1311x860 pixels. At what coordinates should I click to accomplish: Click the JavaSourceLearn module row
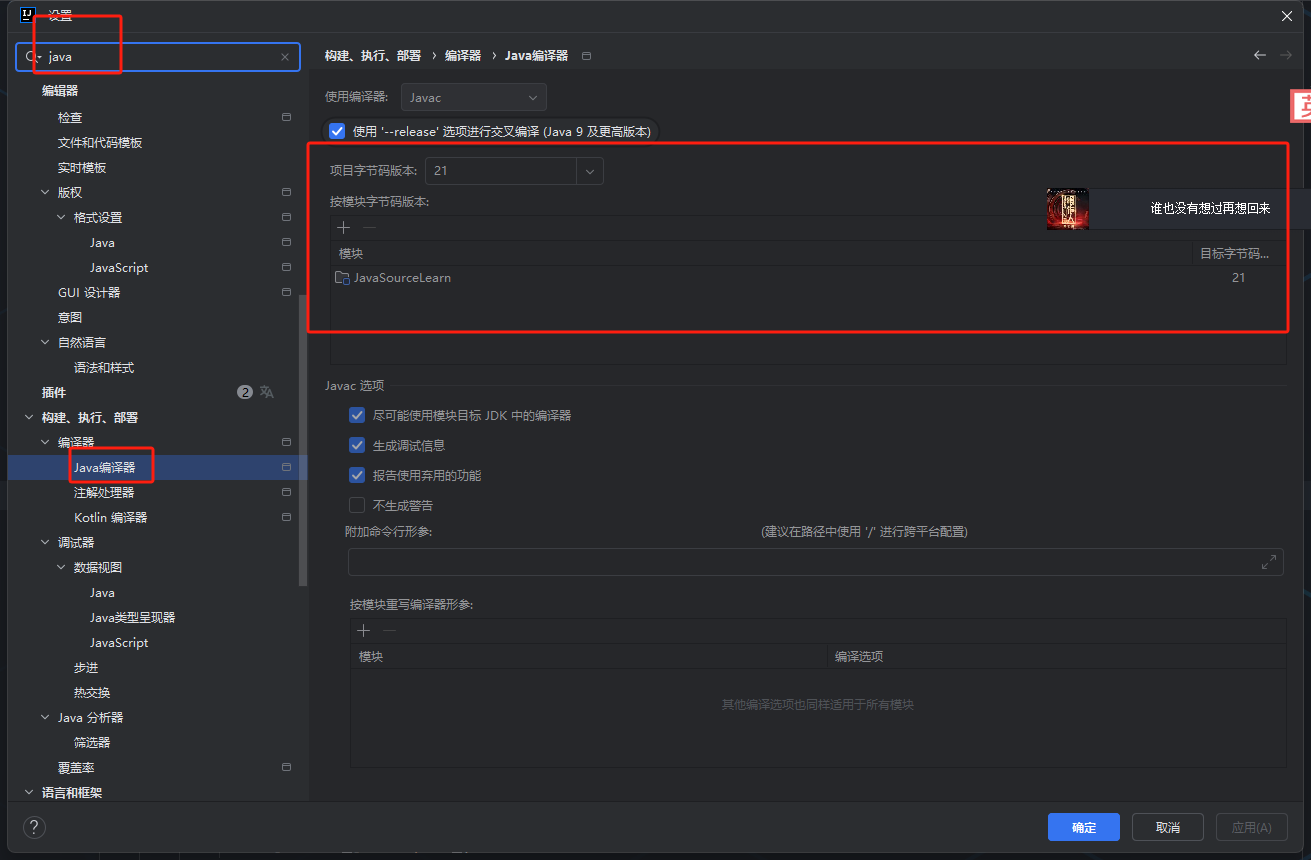click(808, 278)
